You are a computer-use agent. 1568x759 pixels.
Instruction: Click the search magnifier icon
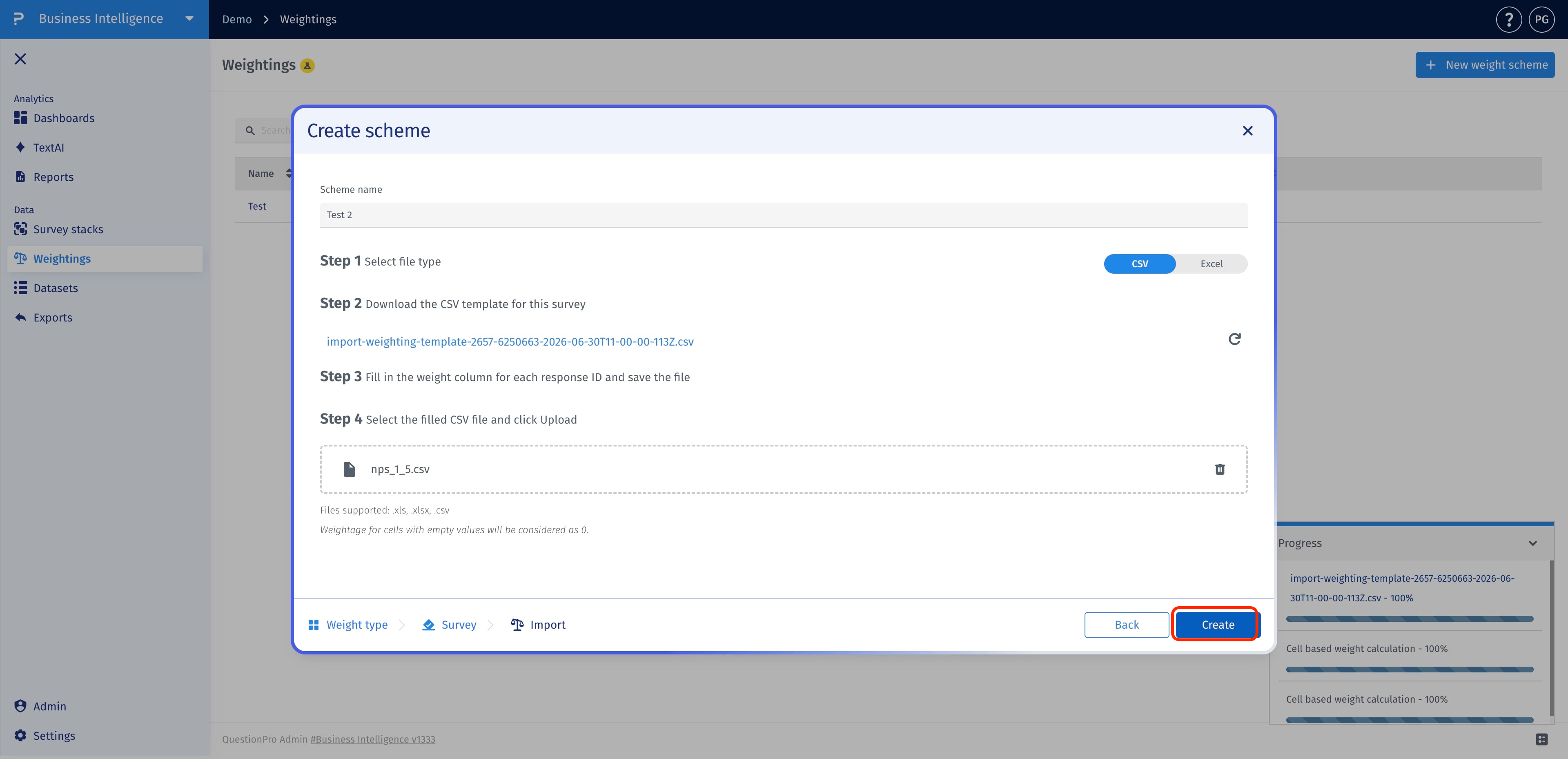tap(250, 130)
